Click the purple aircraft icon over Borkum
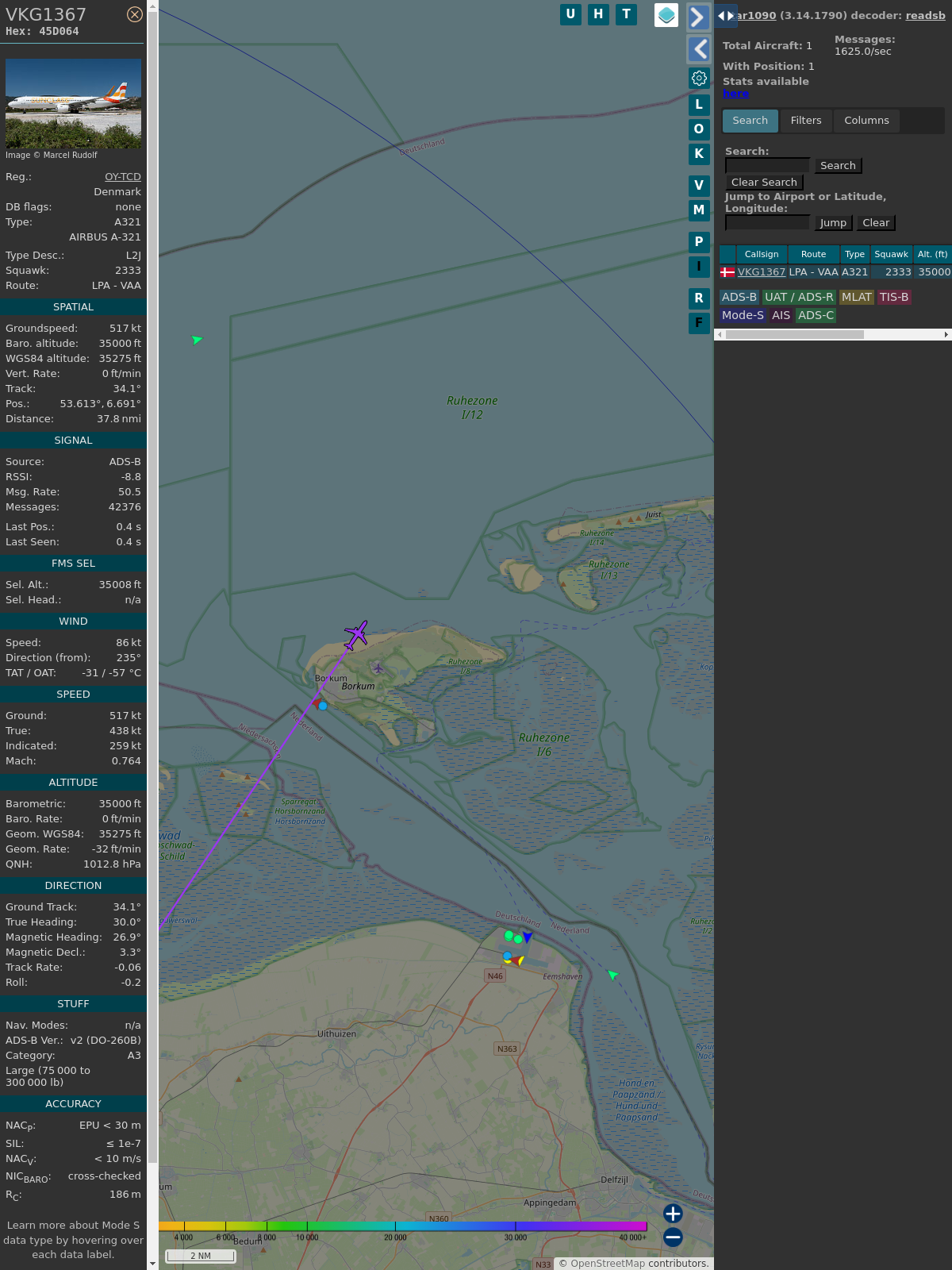This screenshot has height=1270, width=952. click(356, 634)
